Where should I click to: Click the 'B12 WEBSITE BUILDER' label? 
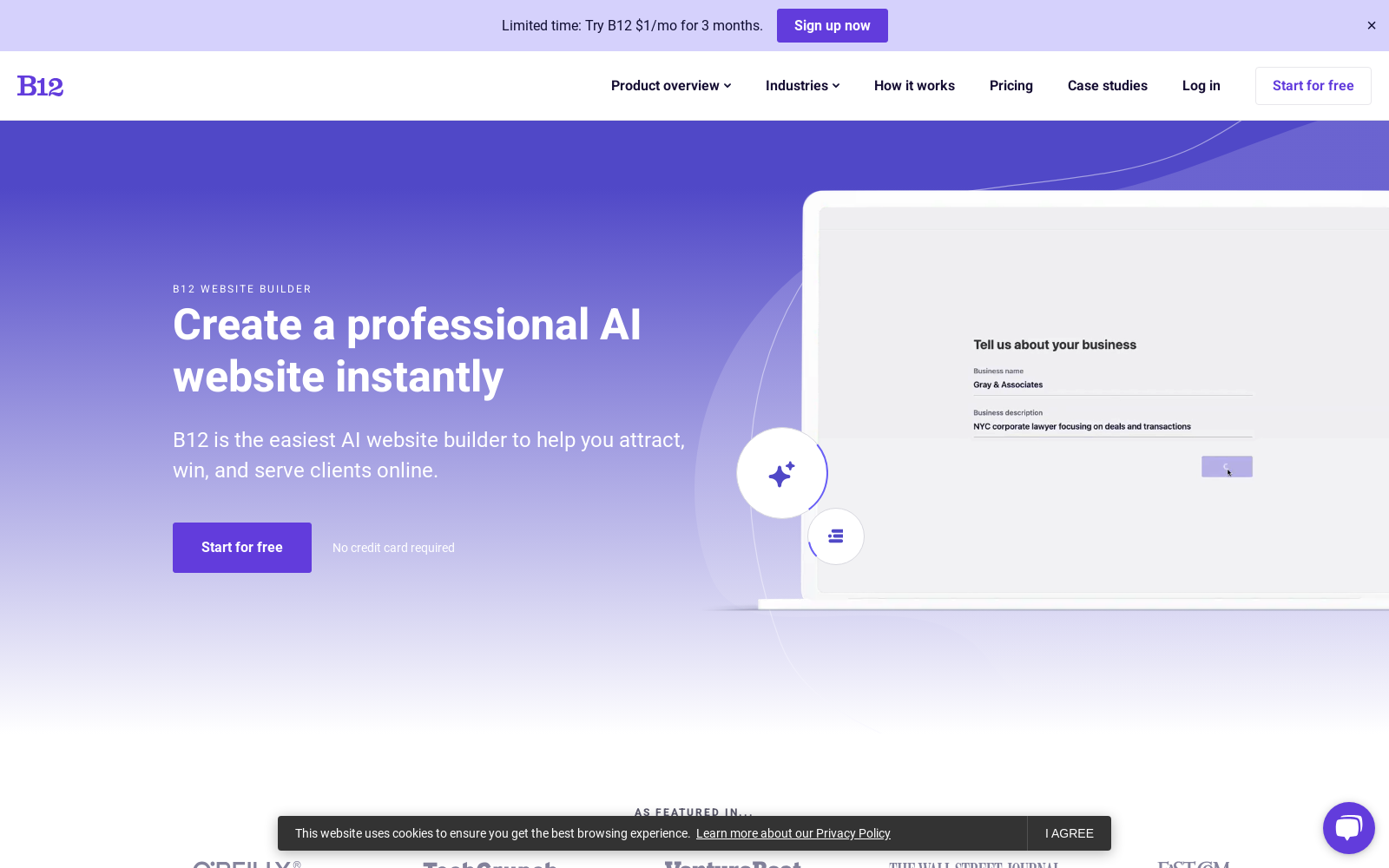click(x=242, y=289)
